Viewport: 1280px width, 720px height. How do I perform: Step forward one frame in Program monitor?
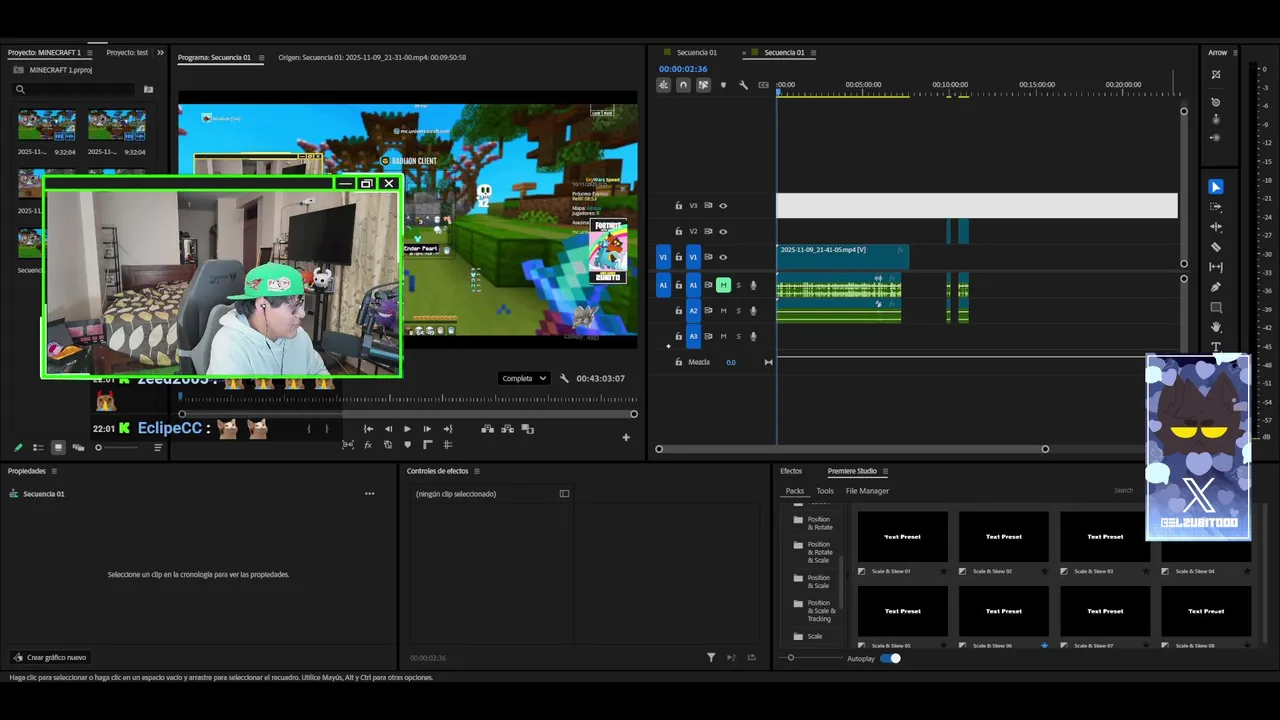[x=427, y=429]
